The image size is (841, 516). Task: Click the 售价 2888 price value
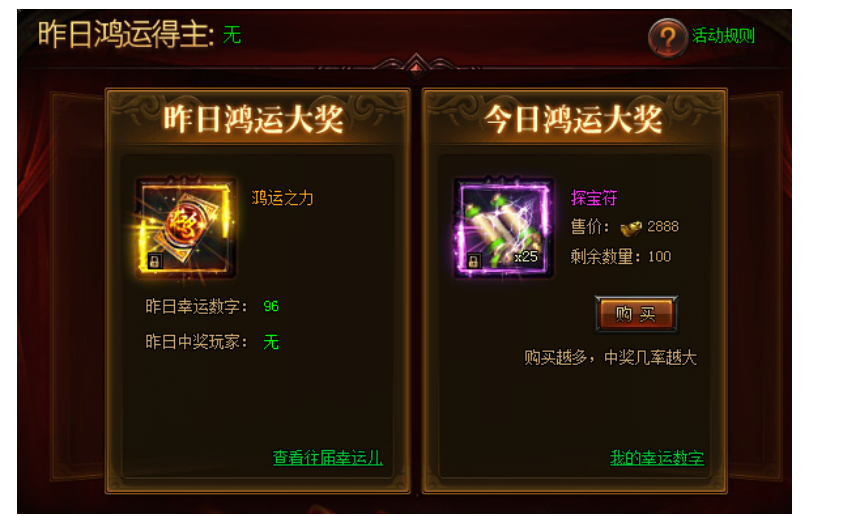point(663,227)
